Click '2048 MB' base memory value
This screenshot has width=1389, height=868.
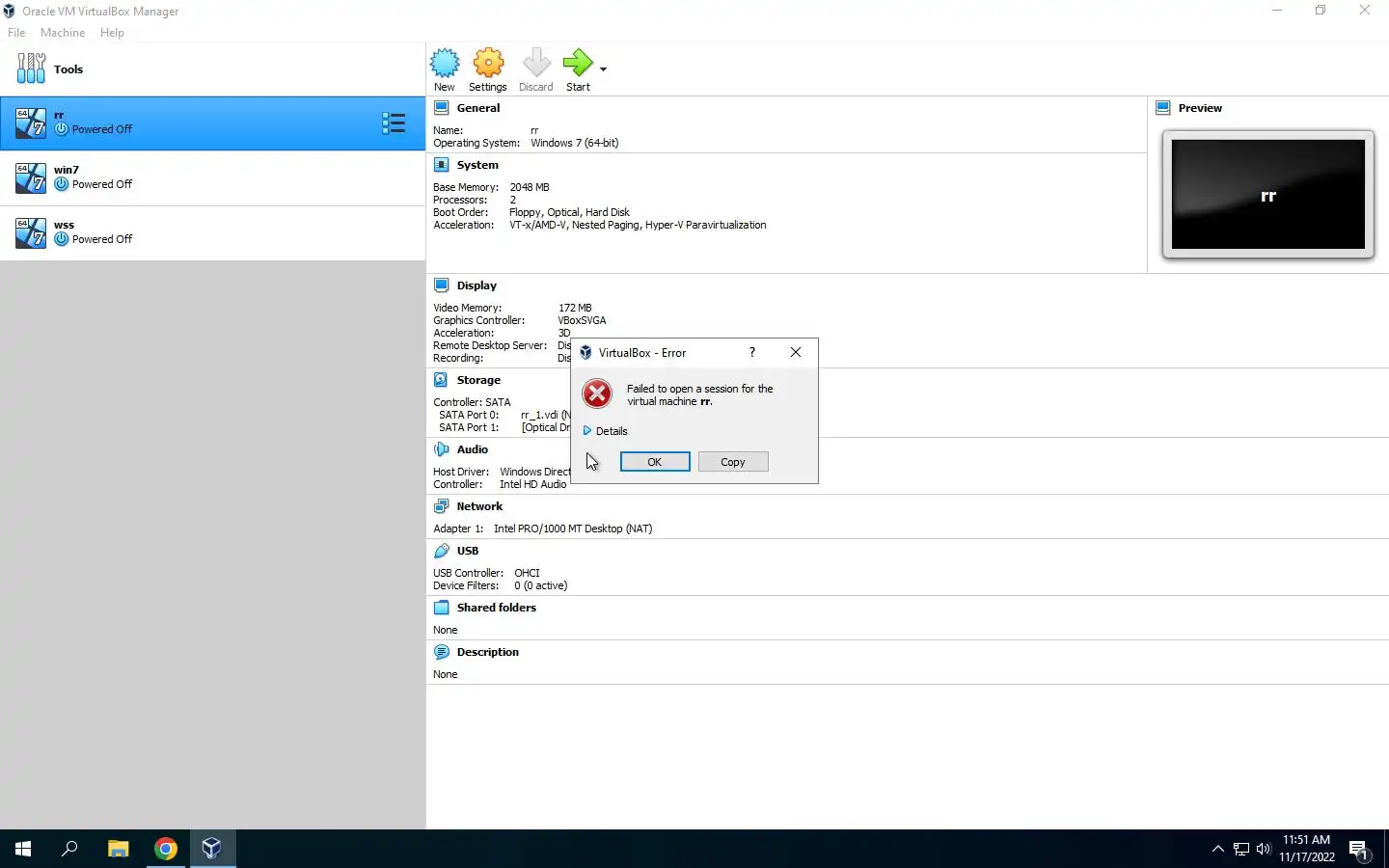[x=530, y=187]
